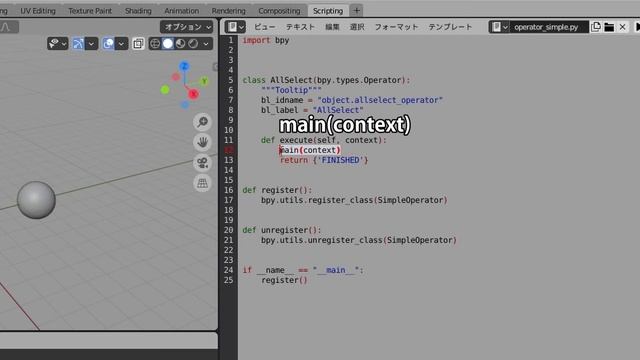Viewport: 640px width, 360px height.
Task: Toggle viewport gizmos display
Action: point(78,43)
